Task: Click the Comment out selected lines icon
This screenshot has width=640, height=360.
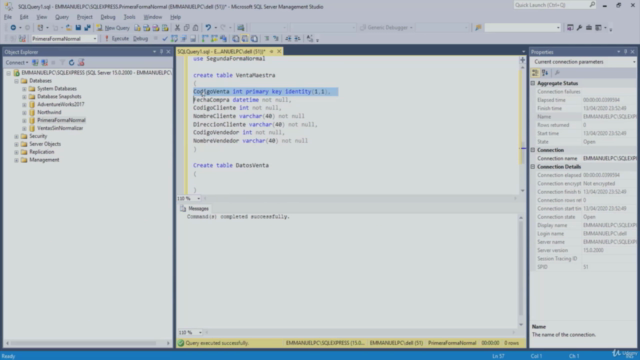Action: pyautogui.click(x=267, y=38)
